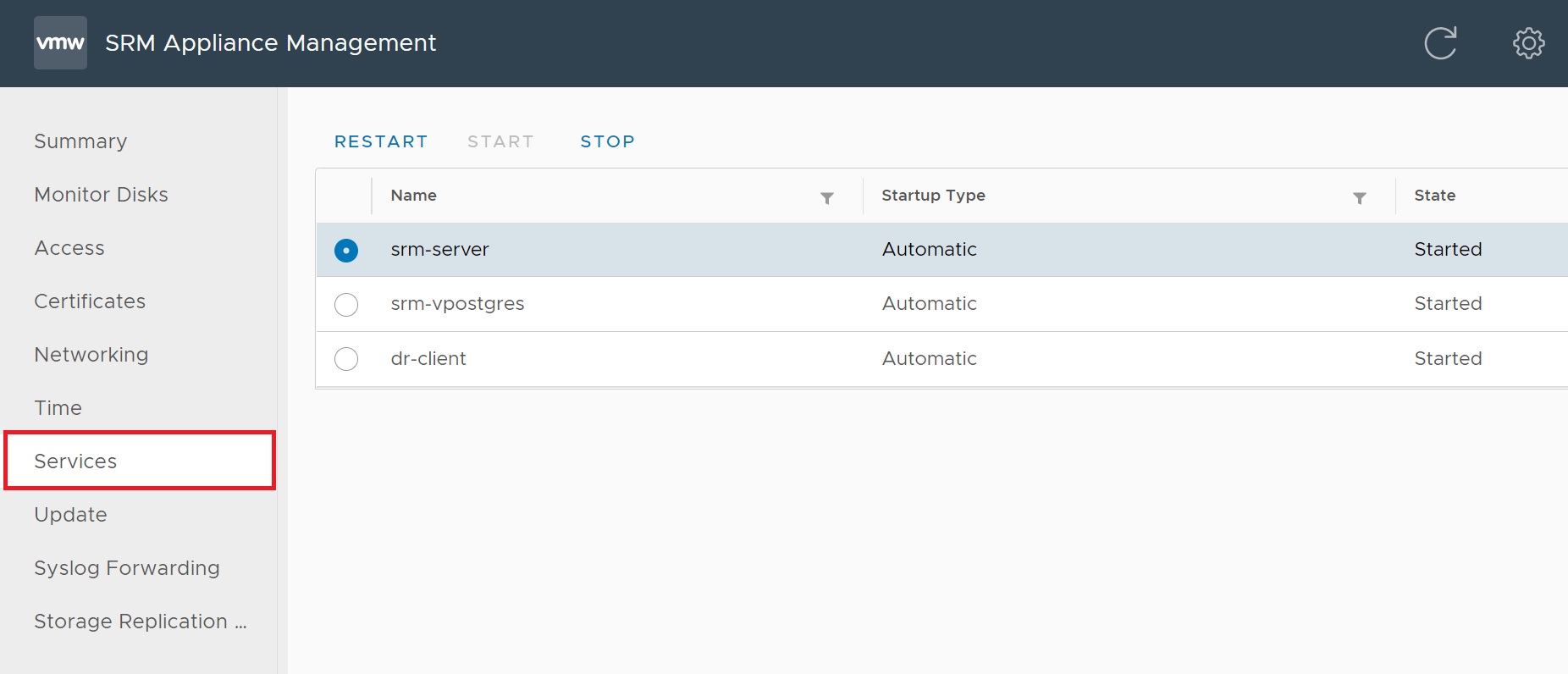Open Storage Replication menu item
This screenshot has width=1568, height=674.
click(x=140, y=622)
